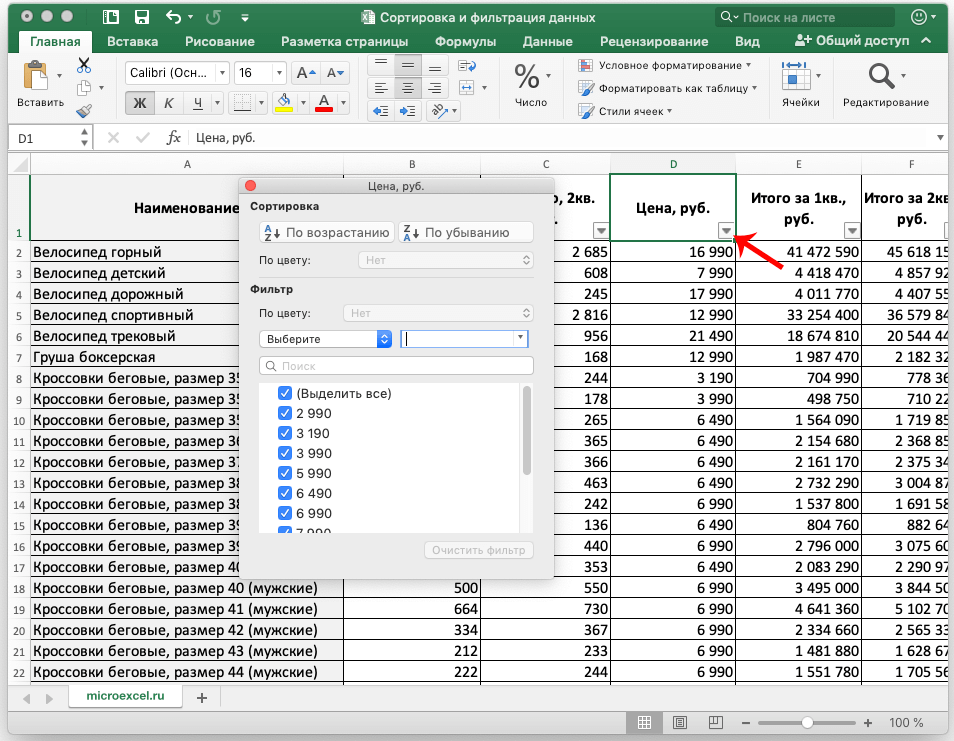Image resolution: width=954 pixels, height=741 pixels.
Task: Add a new sheet with plus button
Action: coord(202,698)
